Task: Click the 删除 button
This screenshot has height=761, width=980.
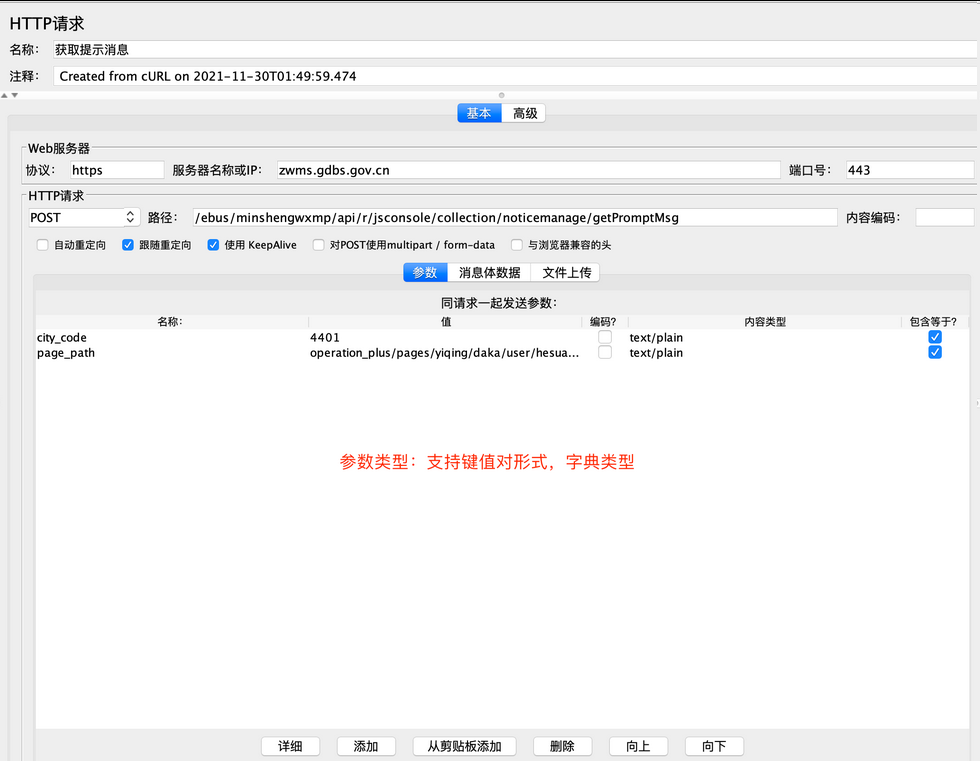Action: click(x=562, y=746)
